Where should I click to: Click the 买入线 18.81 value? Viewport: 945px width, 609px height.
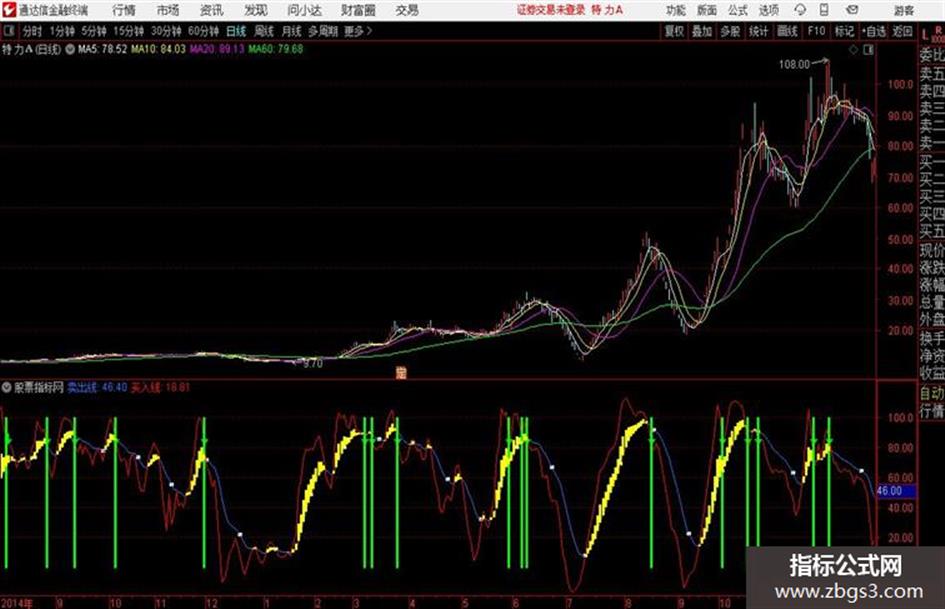click(160, 388)
